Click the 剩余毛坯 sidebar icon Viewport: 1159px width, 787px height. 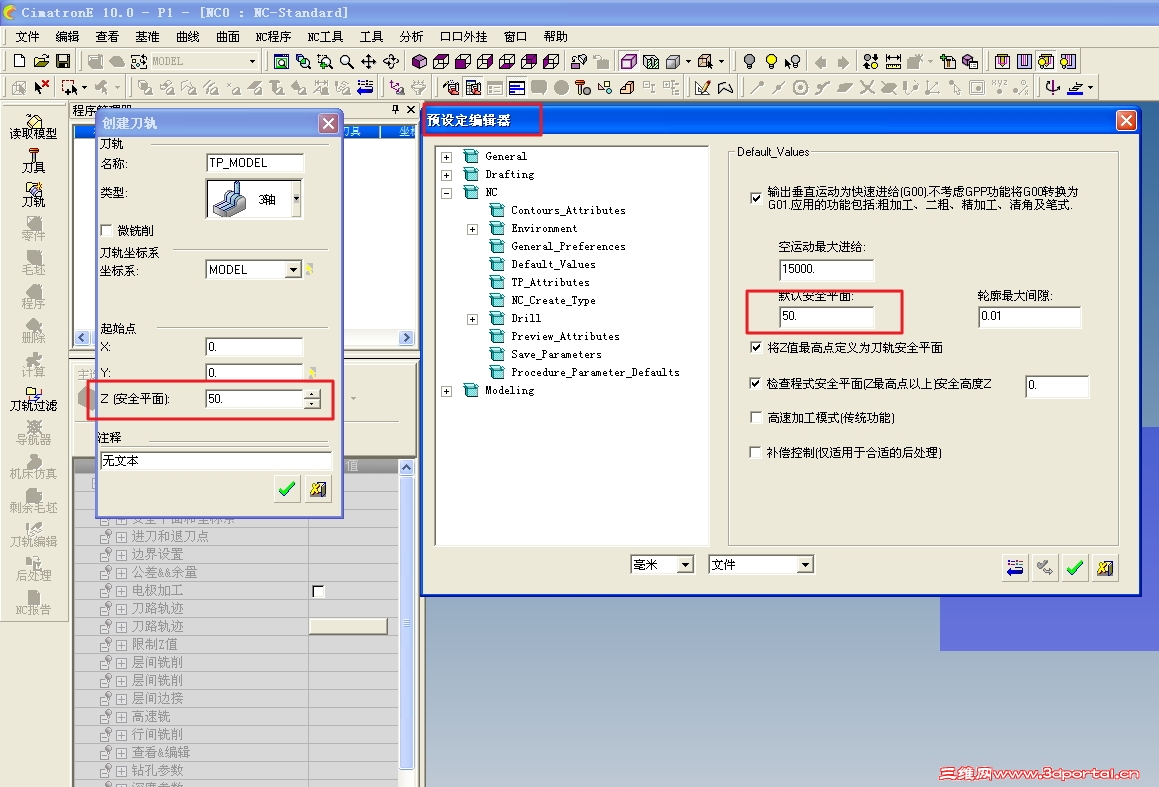[33, 500]
